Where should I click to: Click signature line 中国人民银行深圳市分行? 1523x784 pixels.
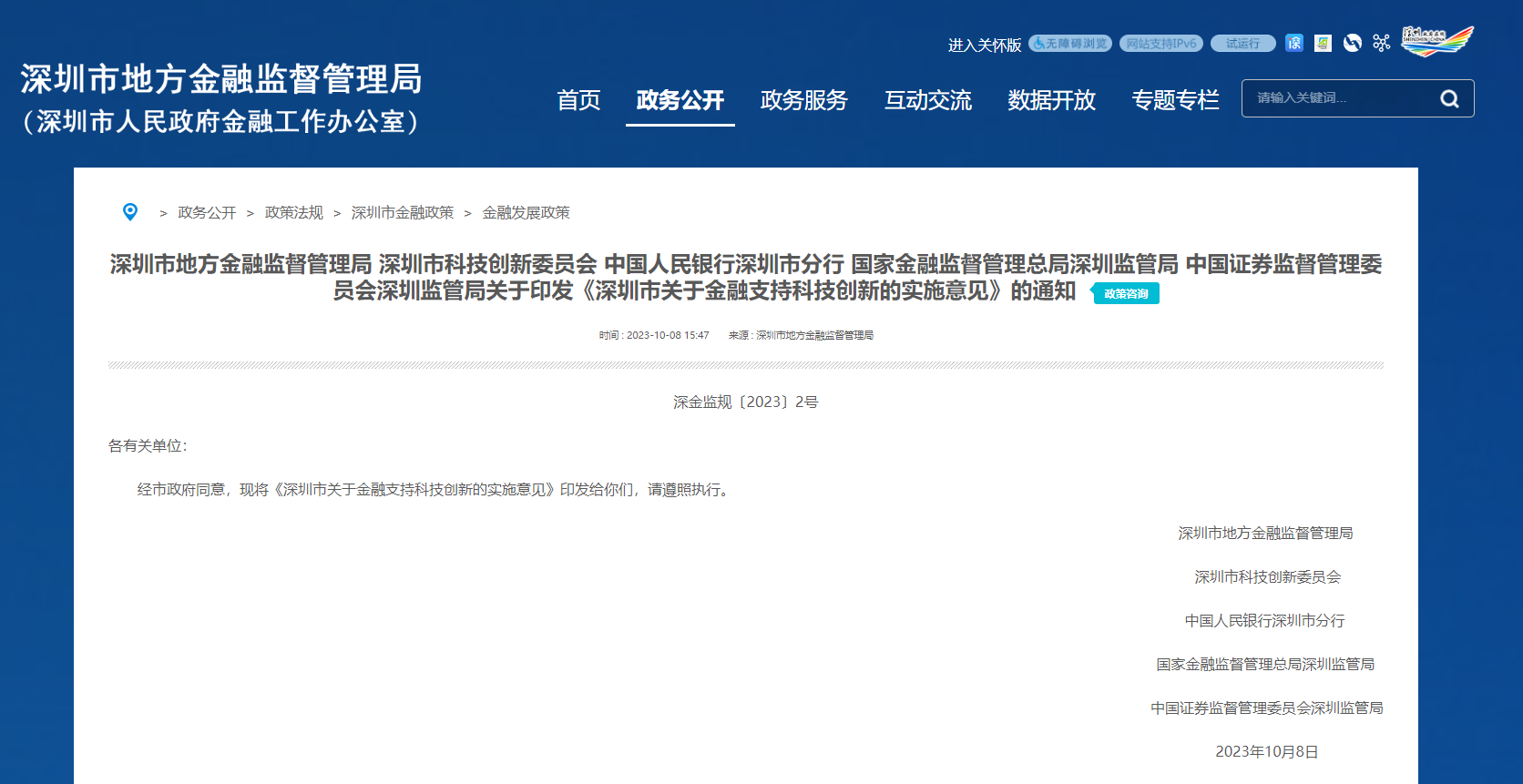tap(1264, 620)
